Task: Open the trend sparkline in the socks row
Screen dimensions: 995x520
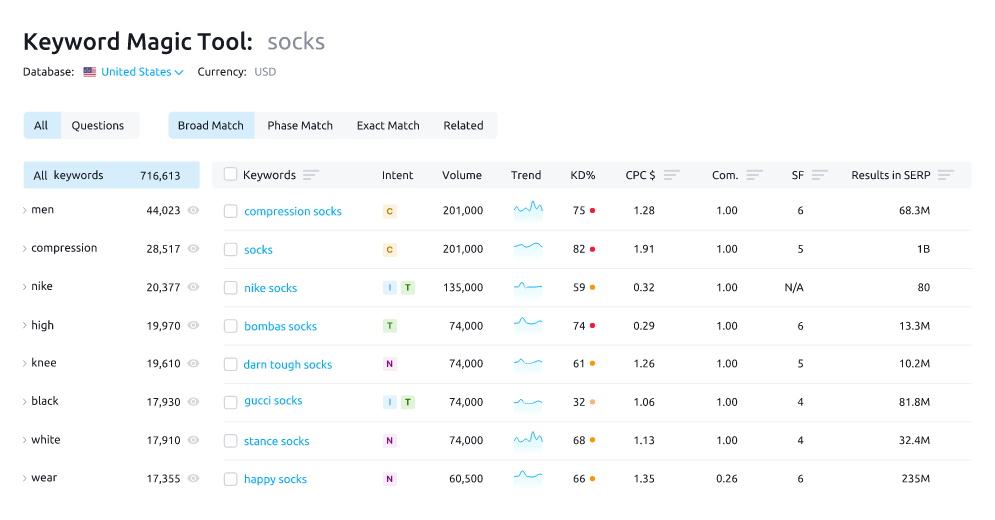Action: [528, 248]
